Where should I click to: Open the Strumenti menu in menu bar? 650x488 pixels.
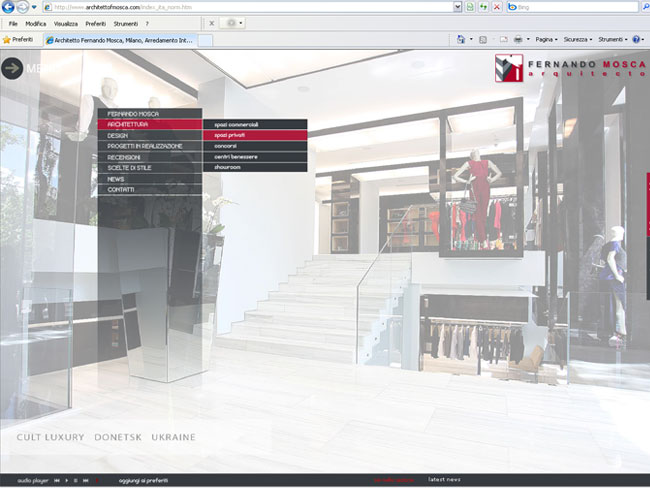coord(126,24)
